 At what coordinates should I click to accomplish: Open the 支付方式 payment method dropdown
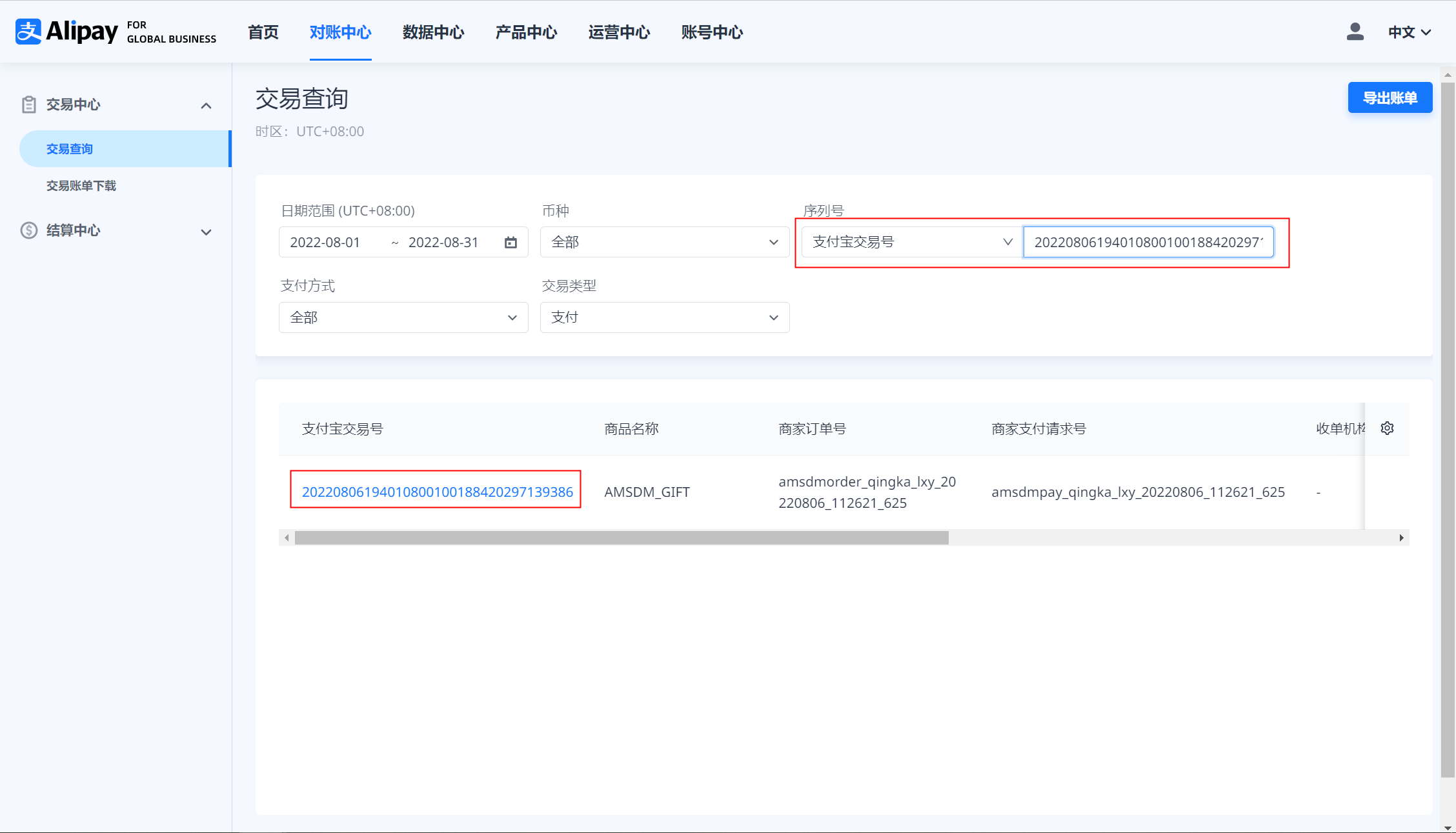point(403,317)
